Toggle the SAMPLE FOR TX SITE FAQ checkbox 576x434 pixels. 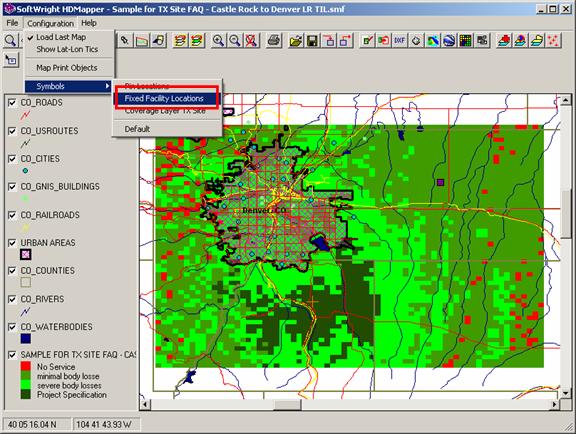[x=12, y=355]
